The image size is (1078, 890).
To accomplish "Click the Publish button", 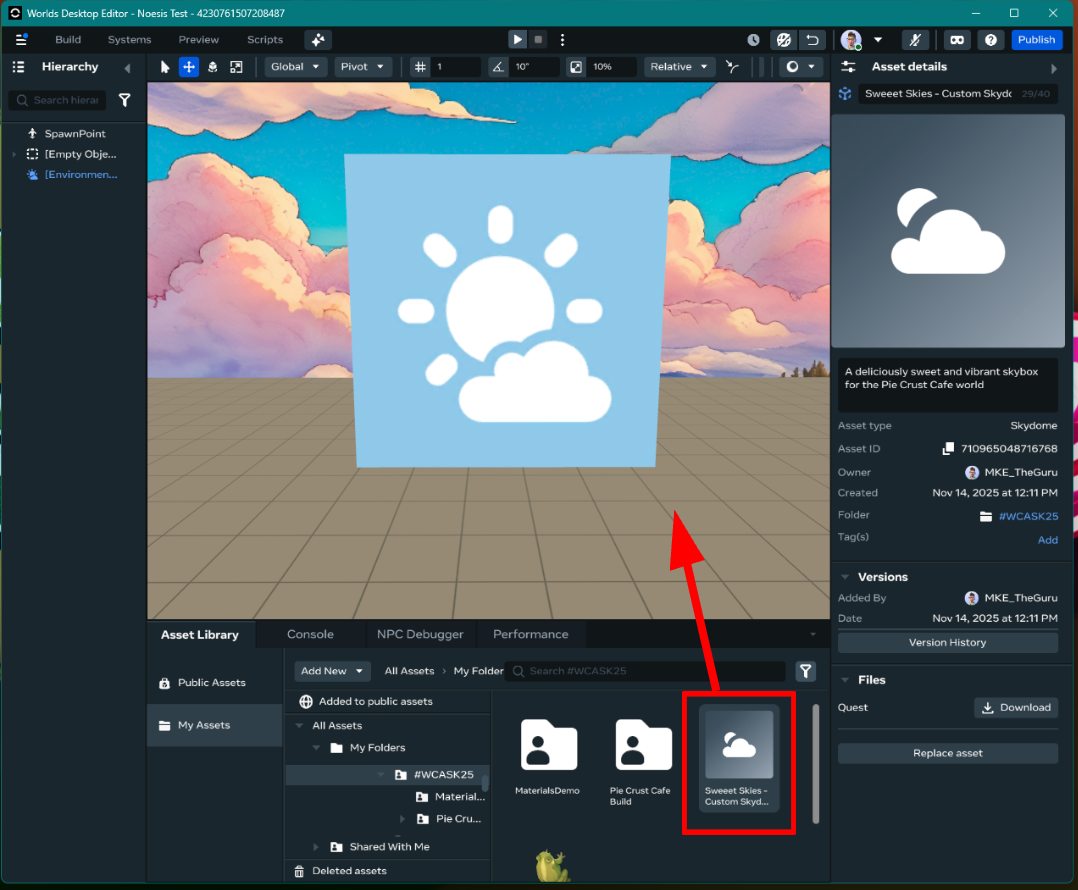I will [1036, 40].
